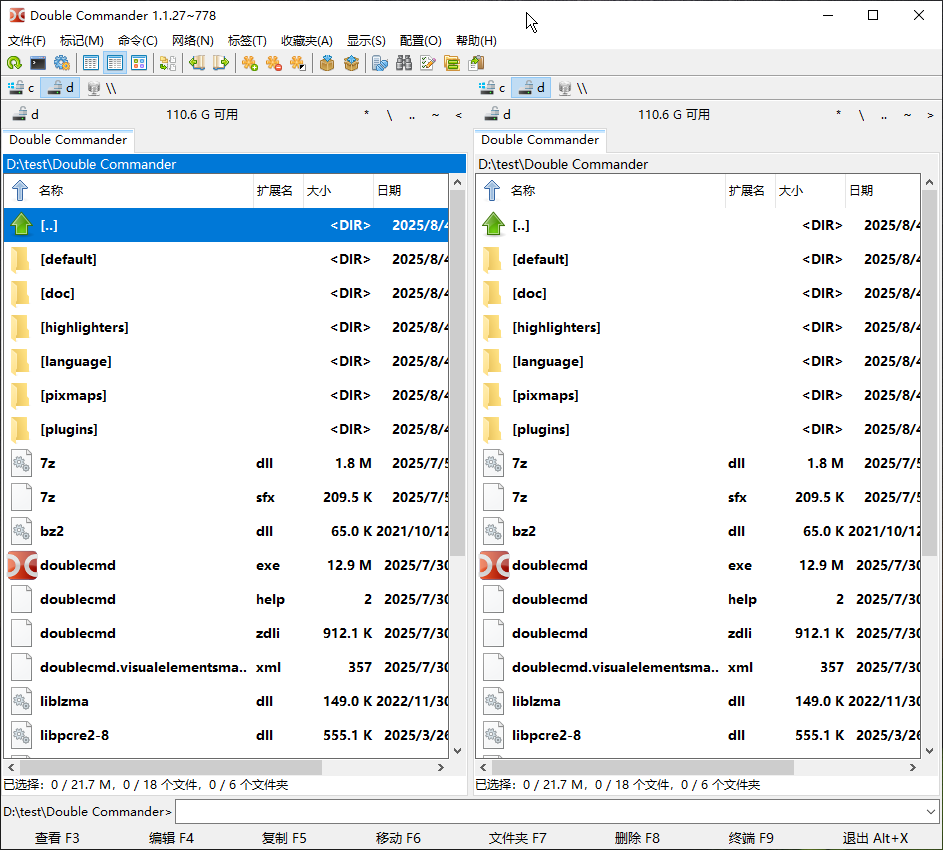Click right panel vertical scrollbar thumb

[x=929, y=373]
